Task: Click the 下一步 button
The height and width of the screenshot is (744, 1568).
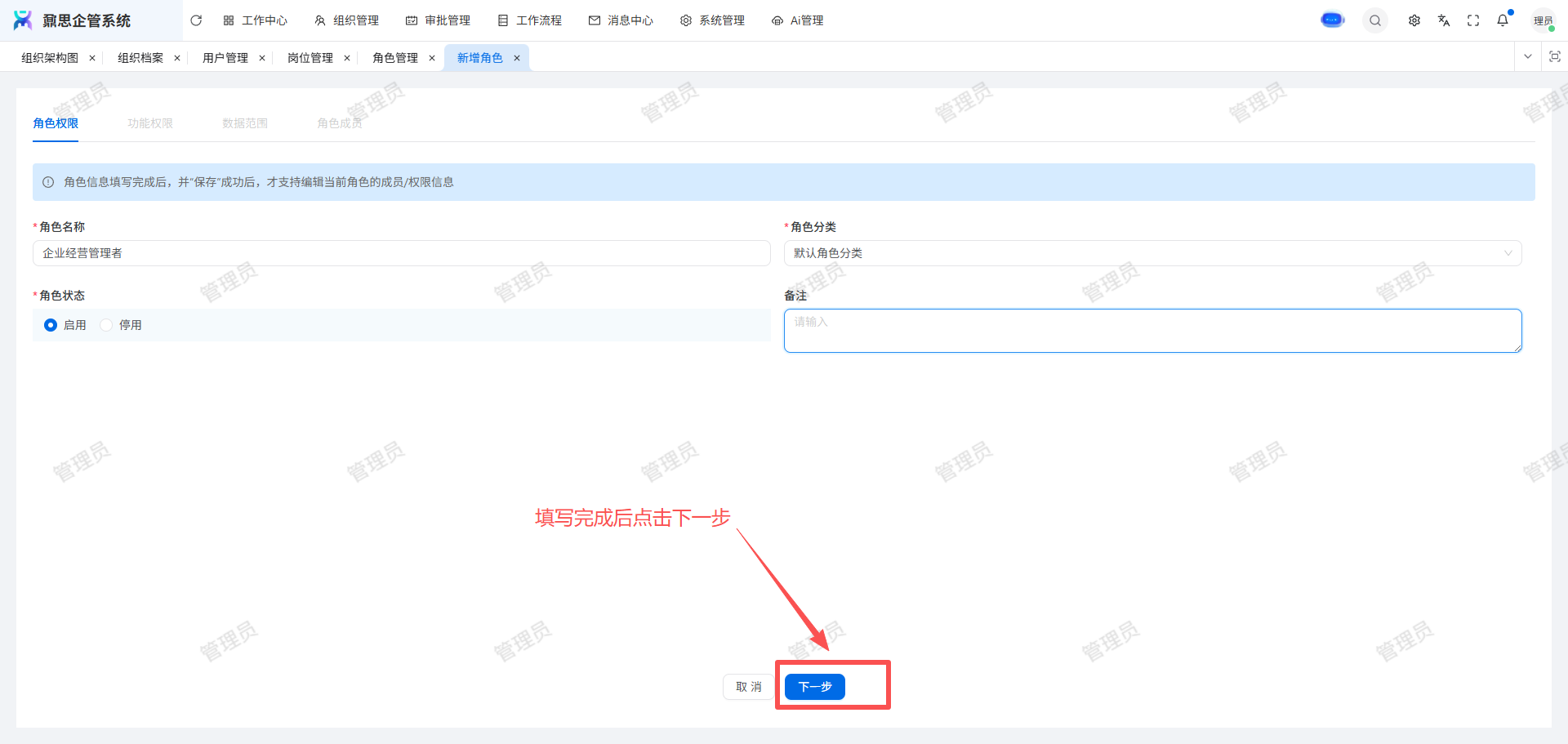Action: (814, 687)
